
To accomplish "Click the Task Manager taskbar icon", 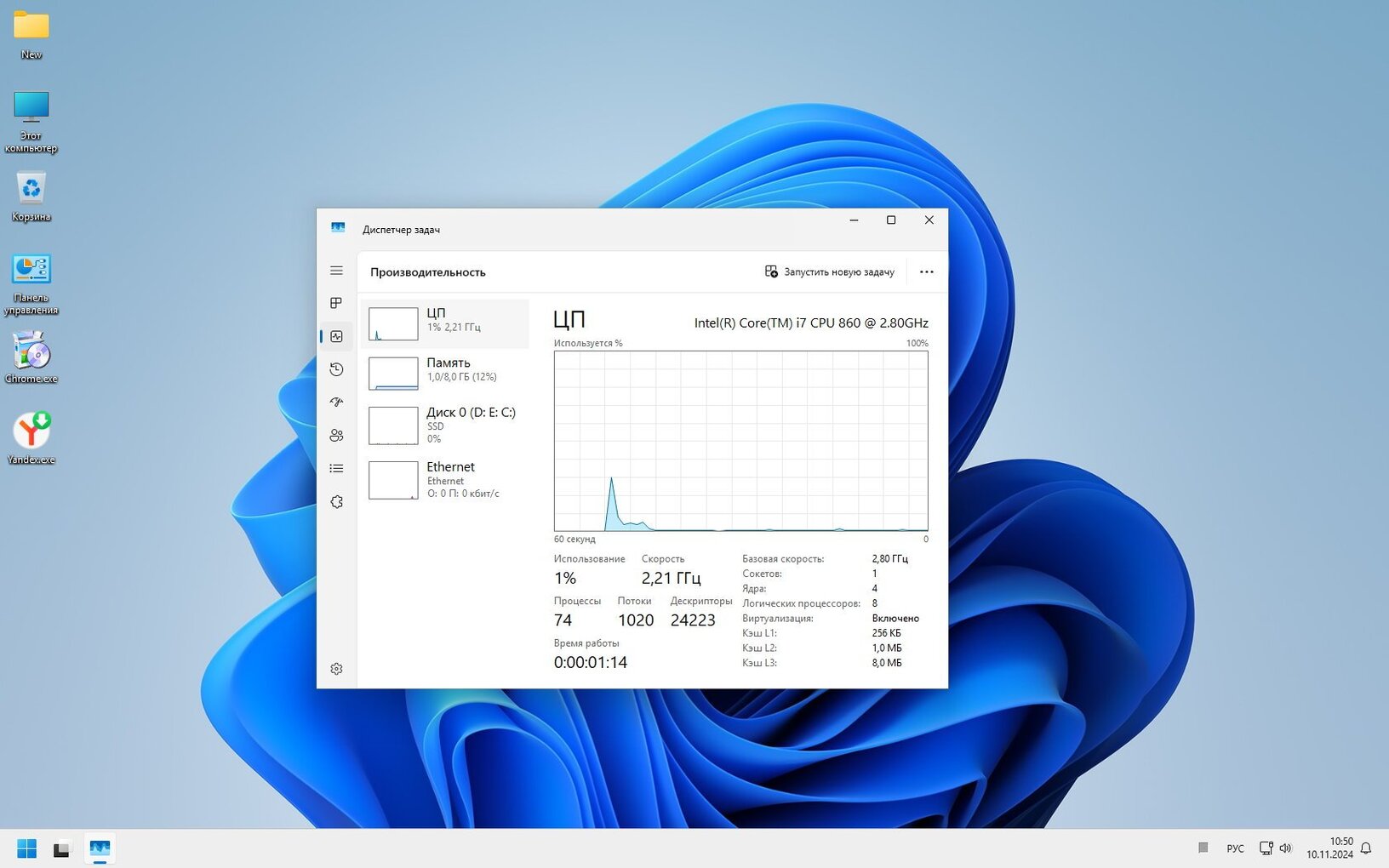I will (x=100, y=848).
